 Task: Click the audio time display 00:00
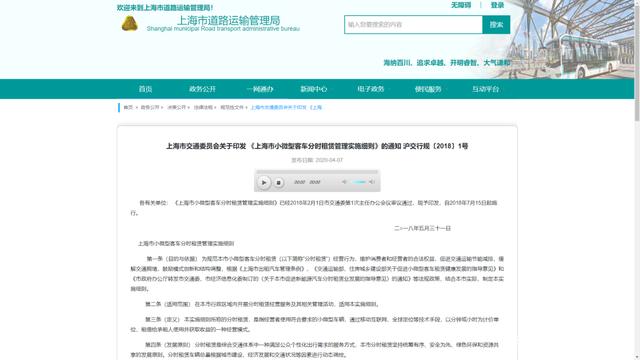click(x=307, y=182)
